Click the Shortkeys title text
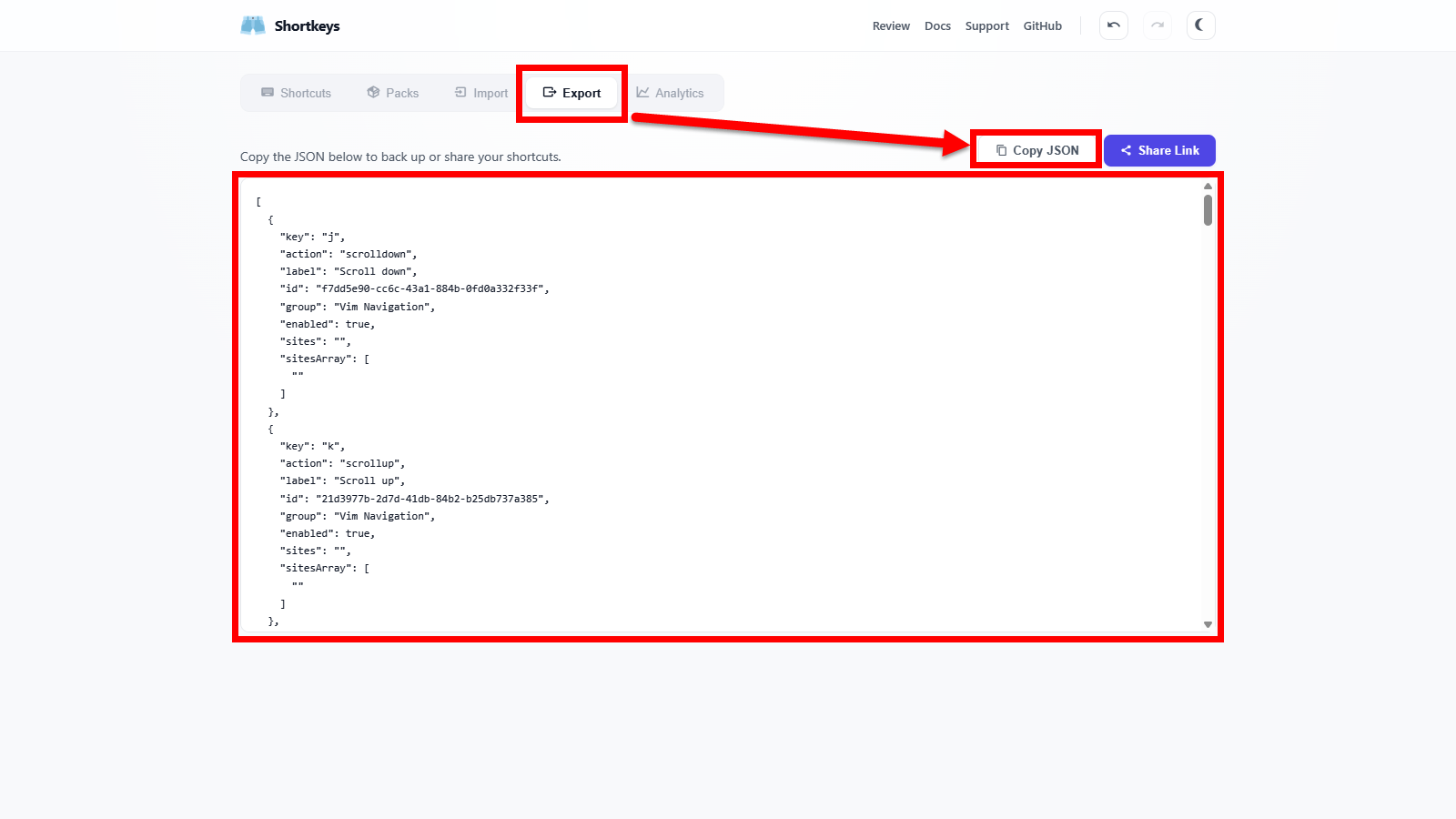The width and height of the screenshot is (1456, 819). [x=307, y=26]
